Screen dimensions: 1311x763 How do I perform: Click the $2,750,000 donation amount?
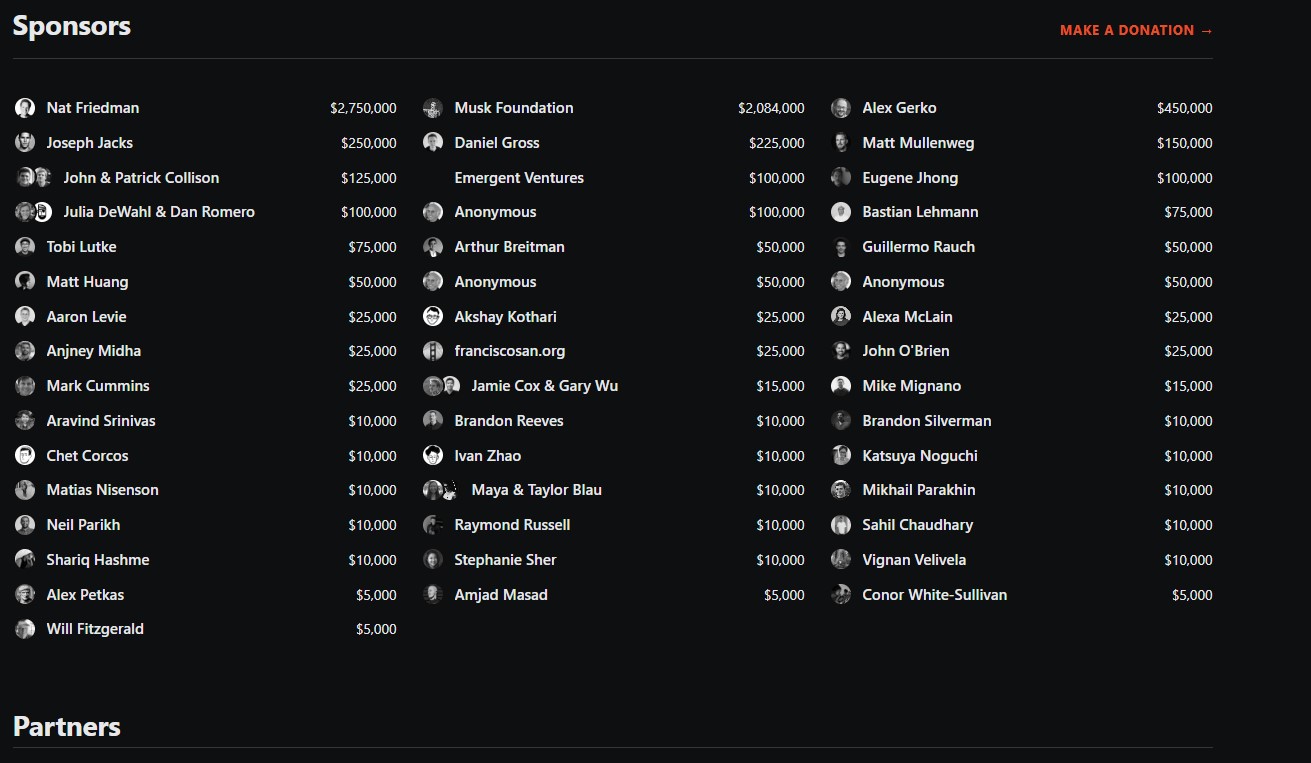363,108
